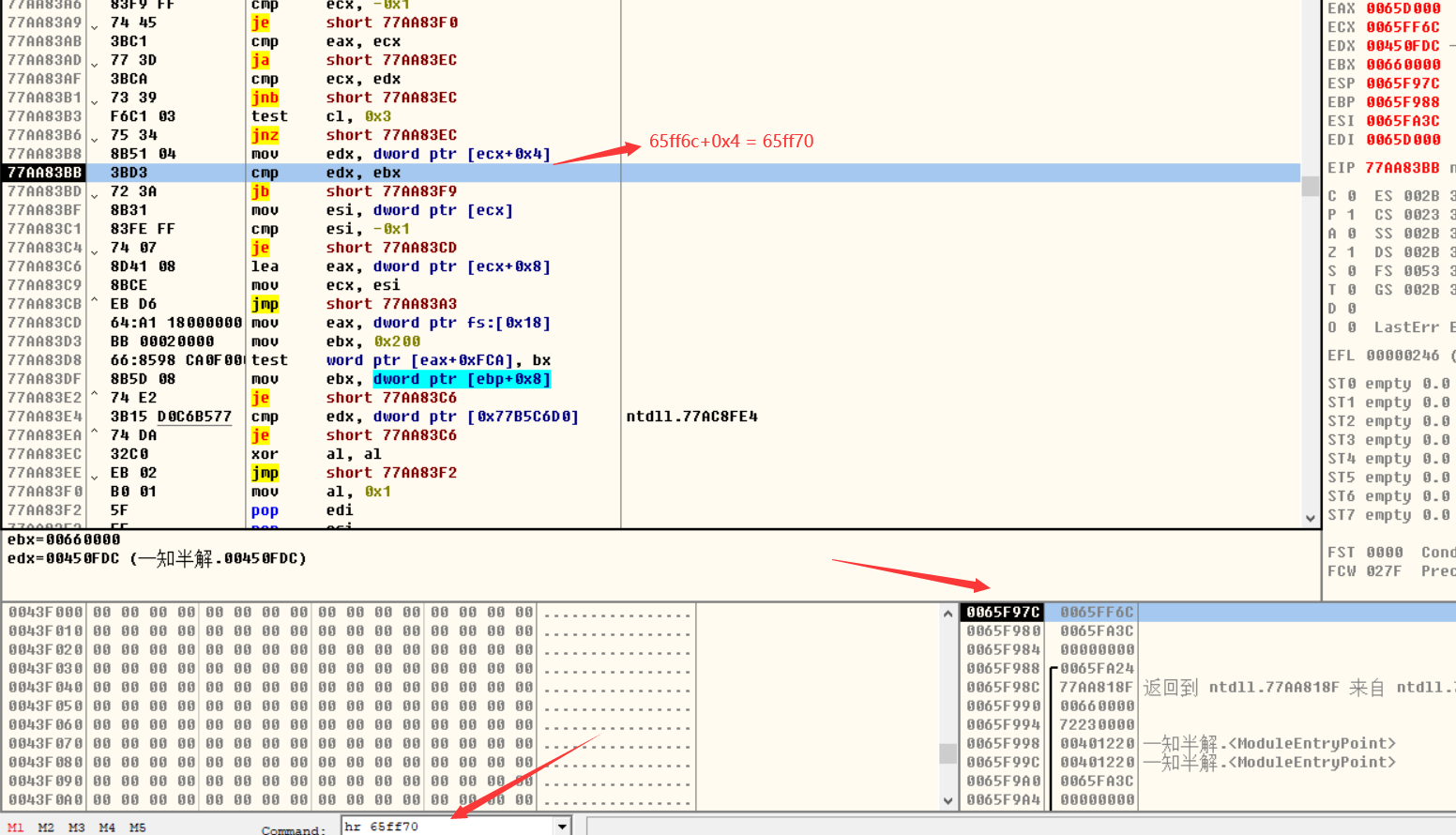Viewport: 1456px width, 835px height.
Task: Select the instruction mov esi, dword ptr [ecx]
Action: click(x=382, y=210)
